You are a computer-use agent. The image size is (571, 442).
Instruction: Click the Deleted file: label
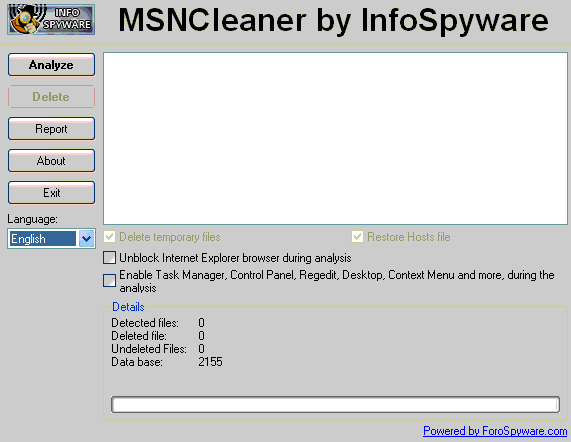point(139,336)
